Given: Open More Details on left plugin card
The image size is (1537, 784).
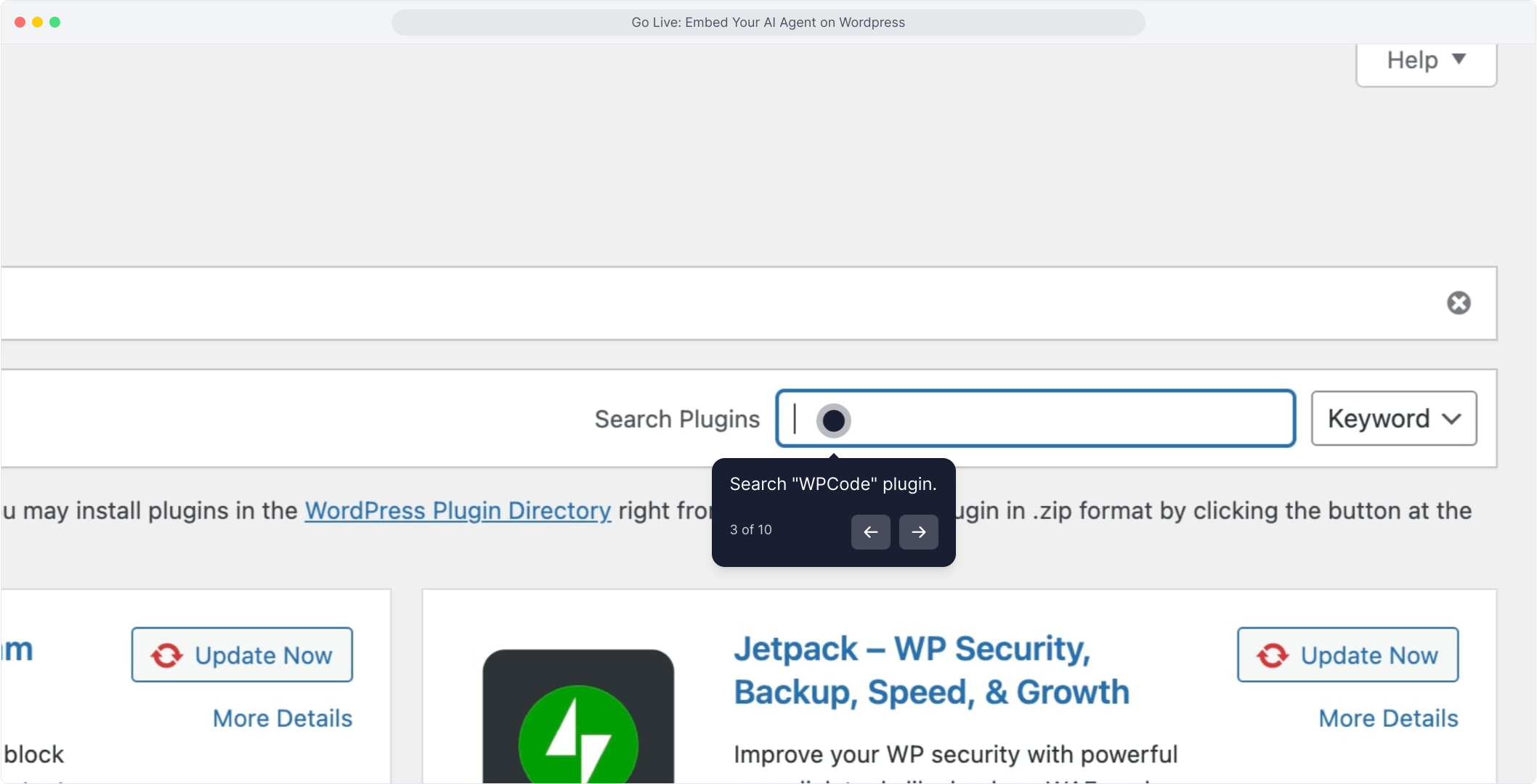Looking at the screenshot, I should [x=282, y=719].
